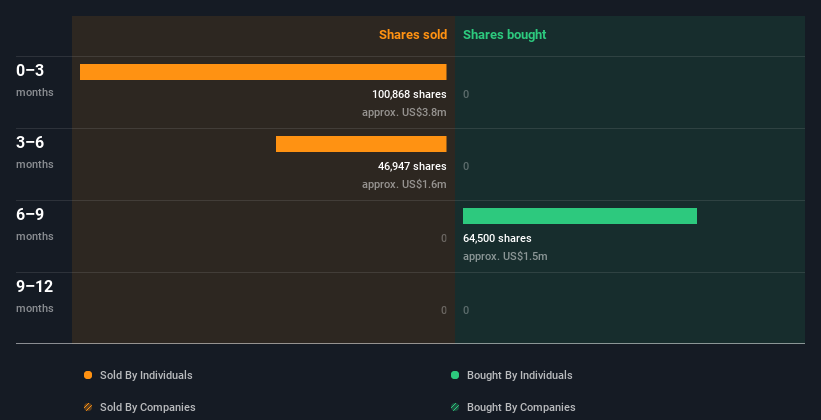Click the 0–3 months row label
Viewport: 821px width, 420px height.
point(35,80)
